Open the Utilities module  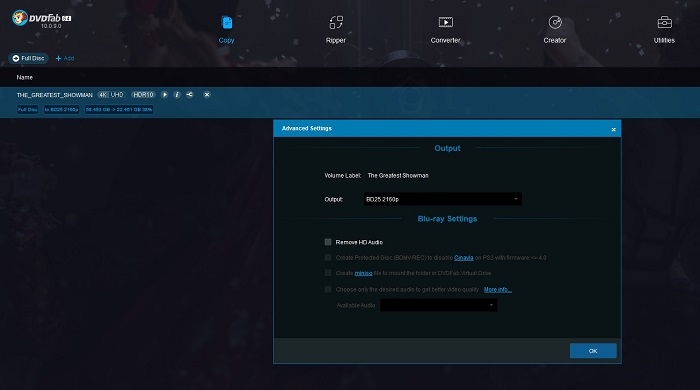click(664, 29)
